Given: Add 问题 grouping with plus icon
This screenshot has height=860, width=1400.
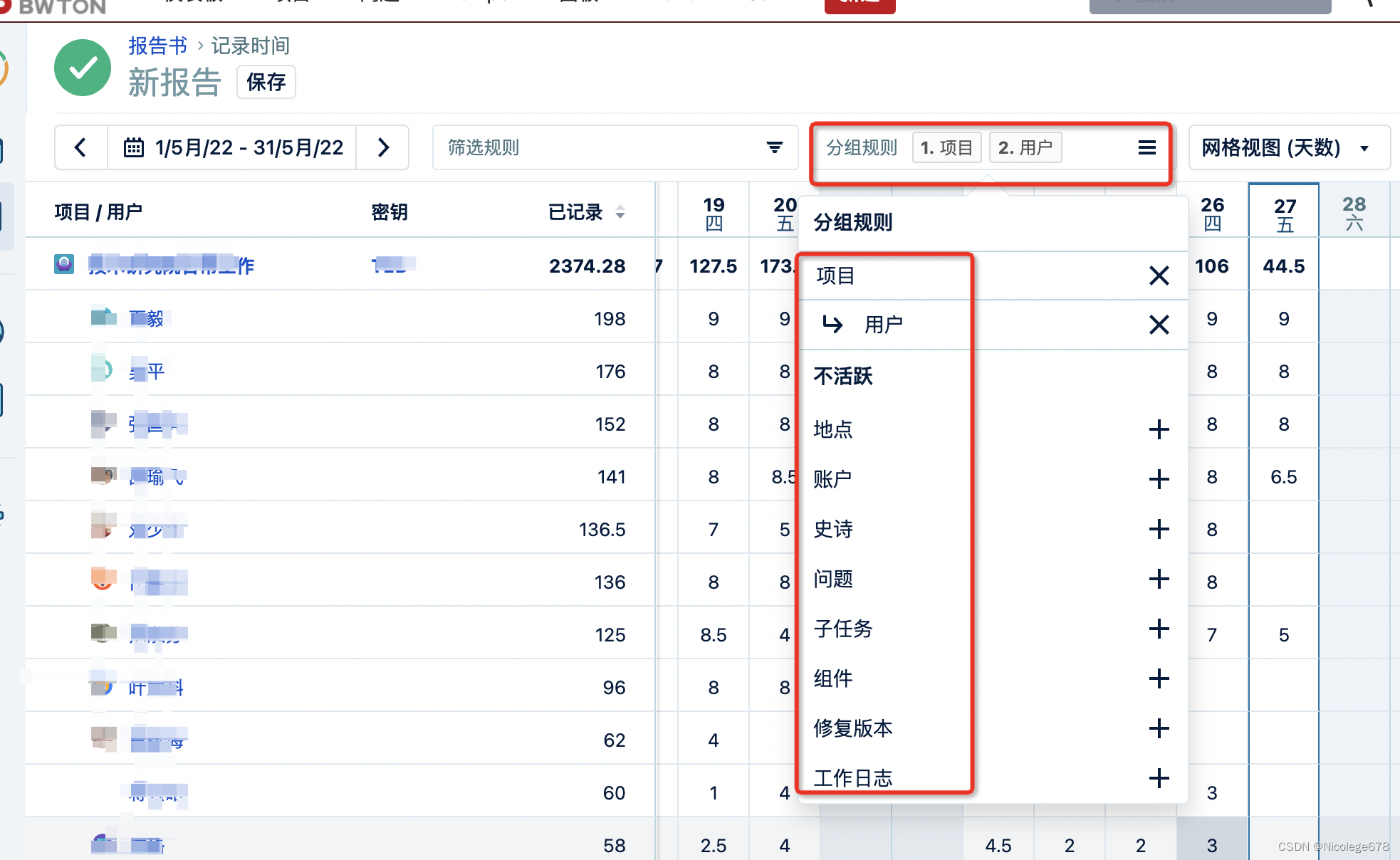Looking at the screenshot, I should click(x=1159, y=579).
